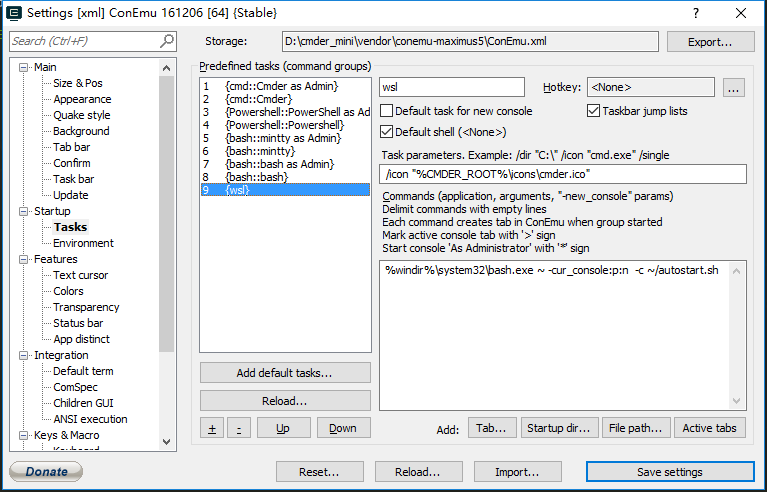
Task: Open Text cursor settings
Action: pos(81,275)
